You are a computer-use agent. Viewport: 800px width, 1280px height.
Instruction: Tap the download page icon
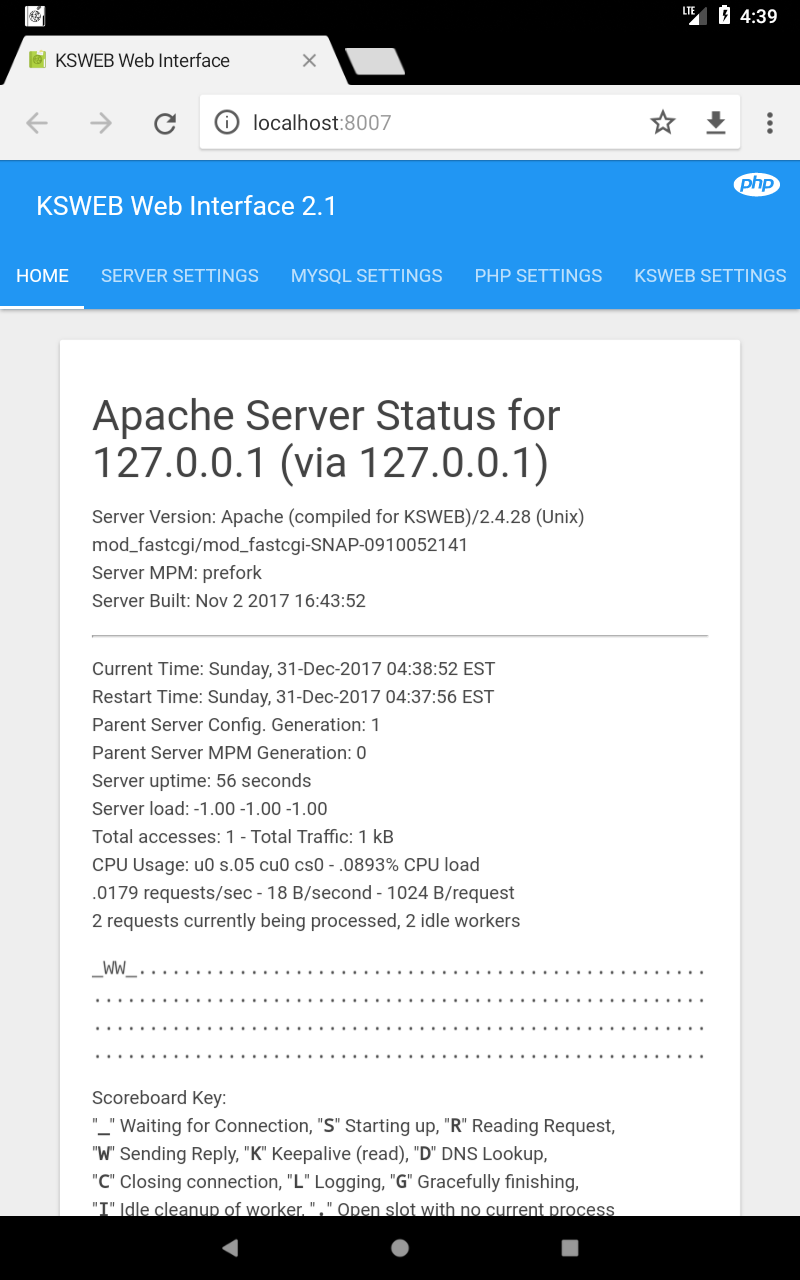tap(716, 123)
